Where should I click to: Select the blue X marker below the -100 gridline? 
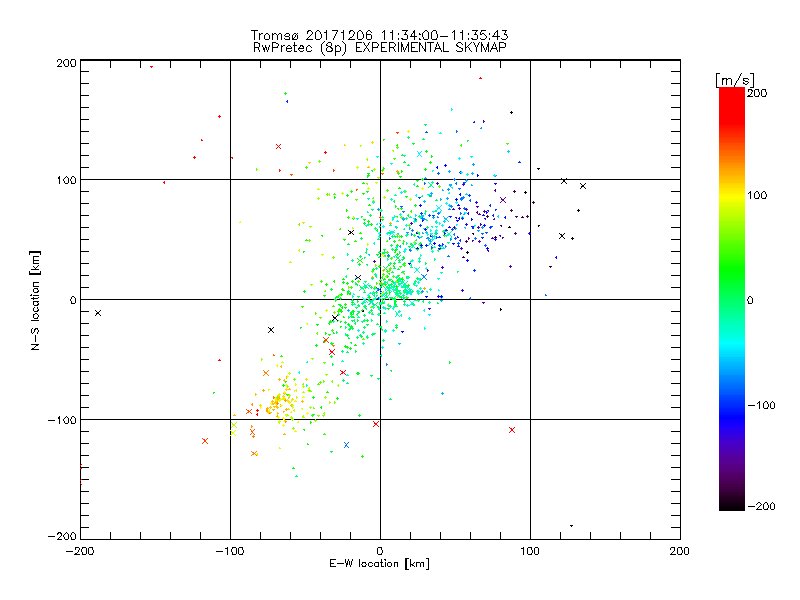346,445
